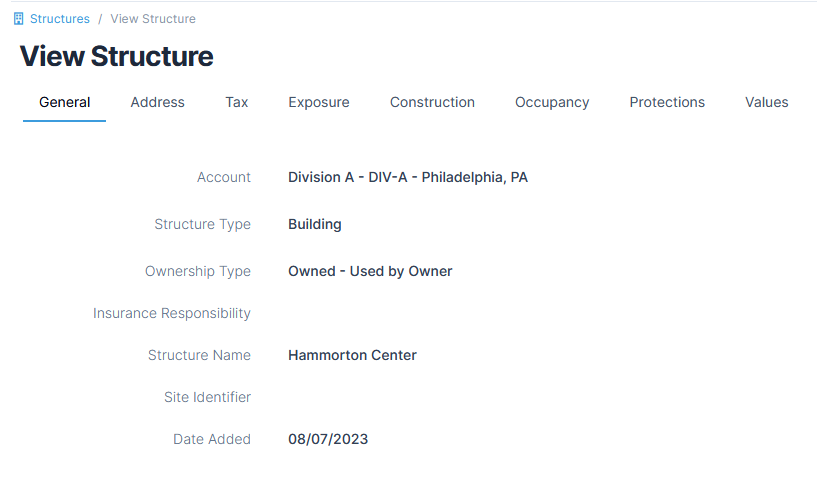Click the Owned - Used by Owner value

point(370,271)
